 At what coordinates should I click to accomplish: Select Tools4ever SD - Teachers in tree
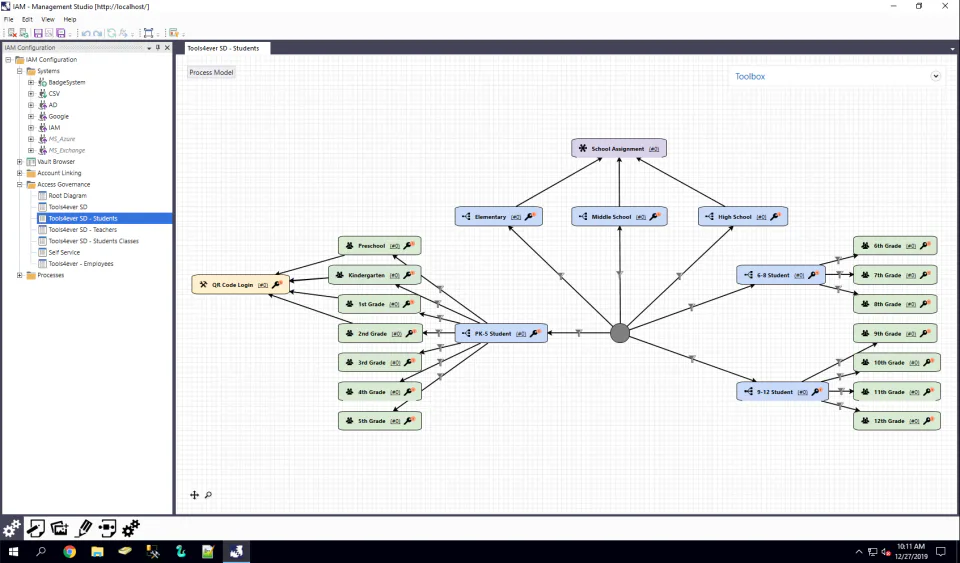(83, 229)
